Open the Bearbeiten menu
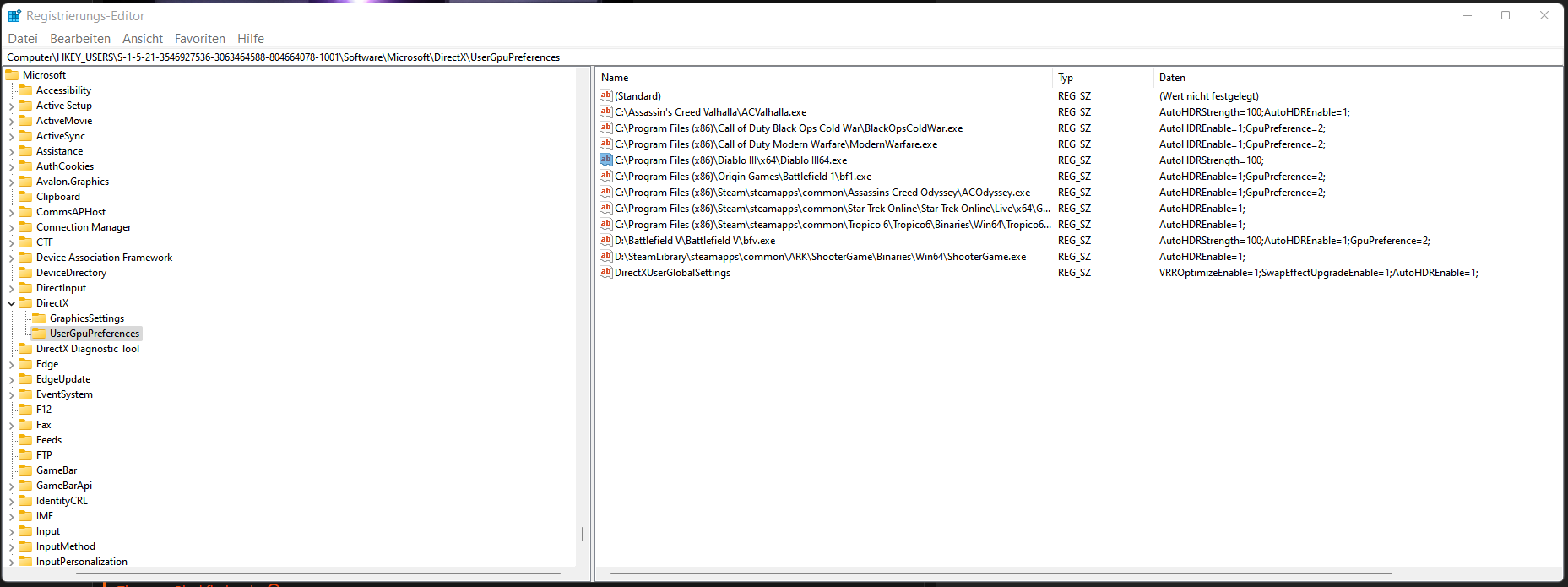This screenshot has width=1568, height=587. tap(80, 39)
